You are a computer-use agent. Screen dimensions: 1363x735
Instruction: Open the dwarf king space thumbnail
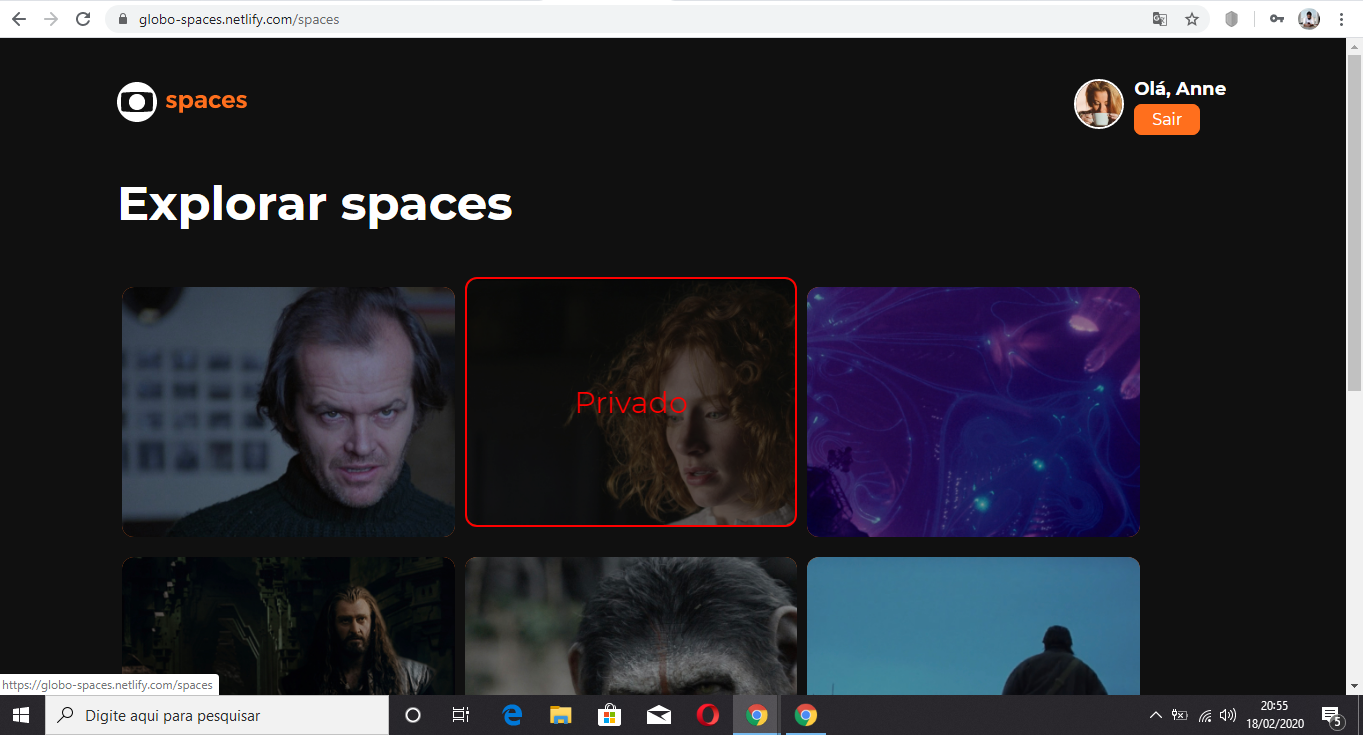click(x=288, y=626)
